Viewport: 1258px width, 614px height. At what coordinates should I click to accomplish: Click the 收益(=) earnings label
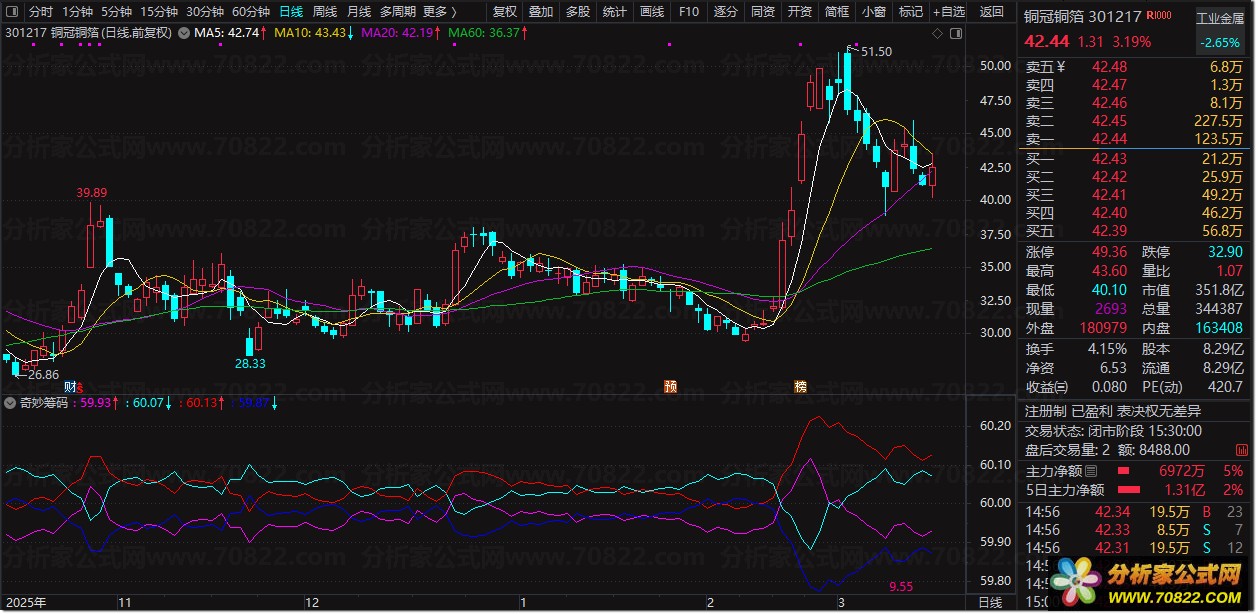(1046, 387)
